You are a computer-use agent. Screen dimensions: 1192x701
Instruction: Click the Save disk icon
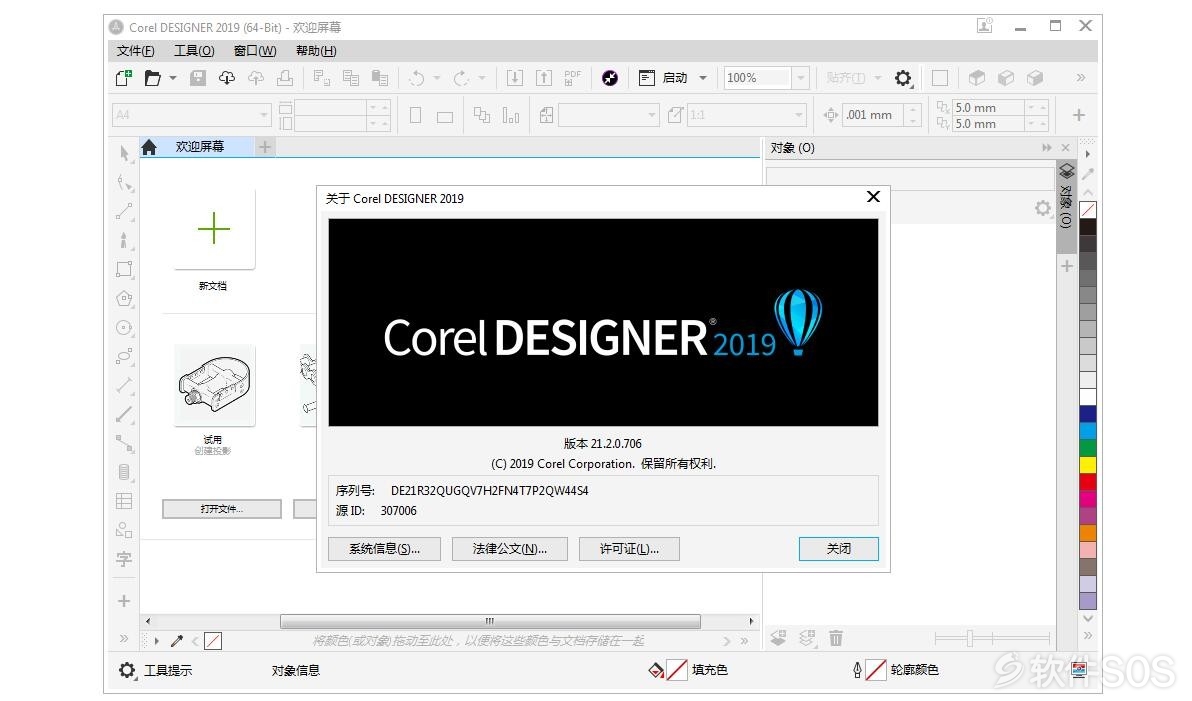pyautogui.click(x=198, y=78)
